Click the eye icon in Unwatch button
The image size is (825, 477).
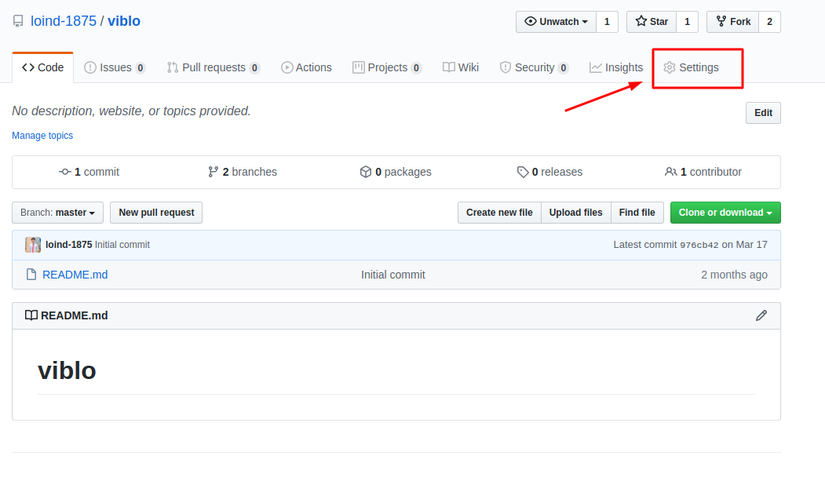coord(531,21)
